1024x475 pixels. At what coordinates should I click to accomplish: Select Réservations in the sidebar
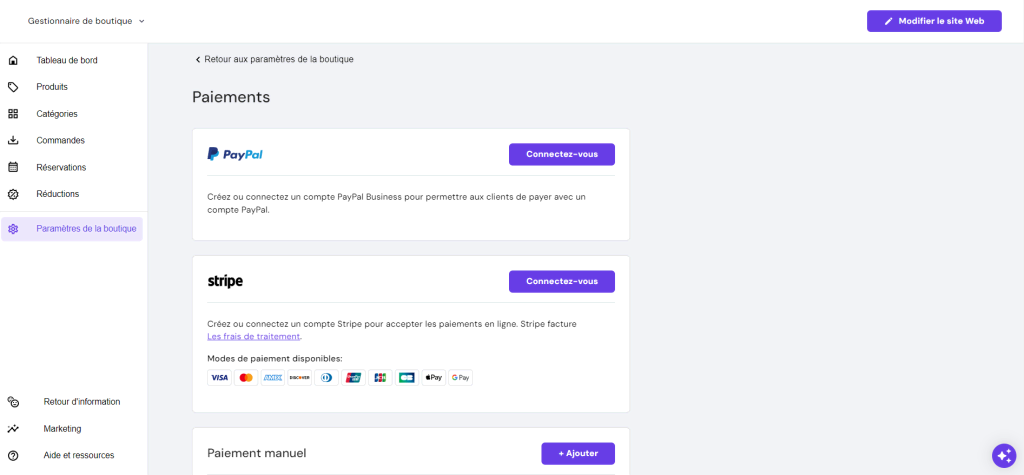coord(61,167)
